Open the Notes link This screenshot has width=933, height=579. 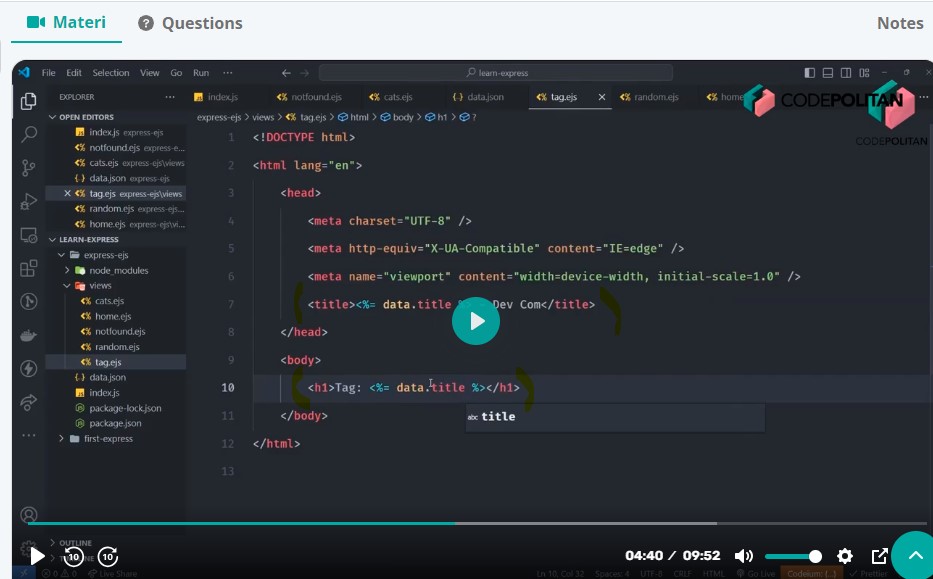tap(900, 23)
